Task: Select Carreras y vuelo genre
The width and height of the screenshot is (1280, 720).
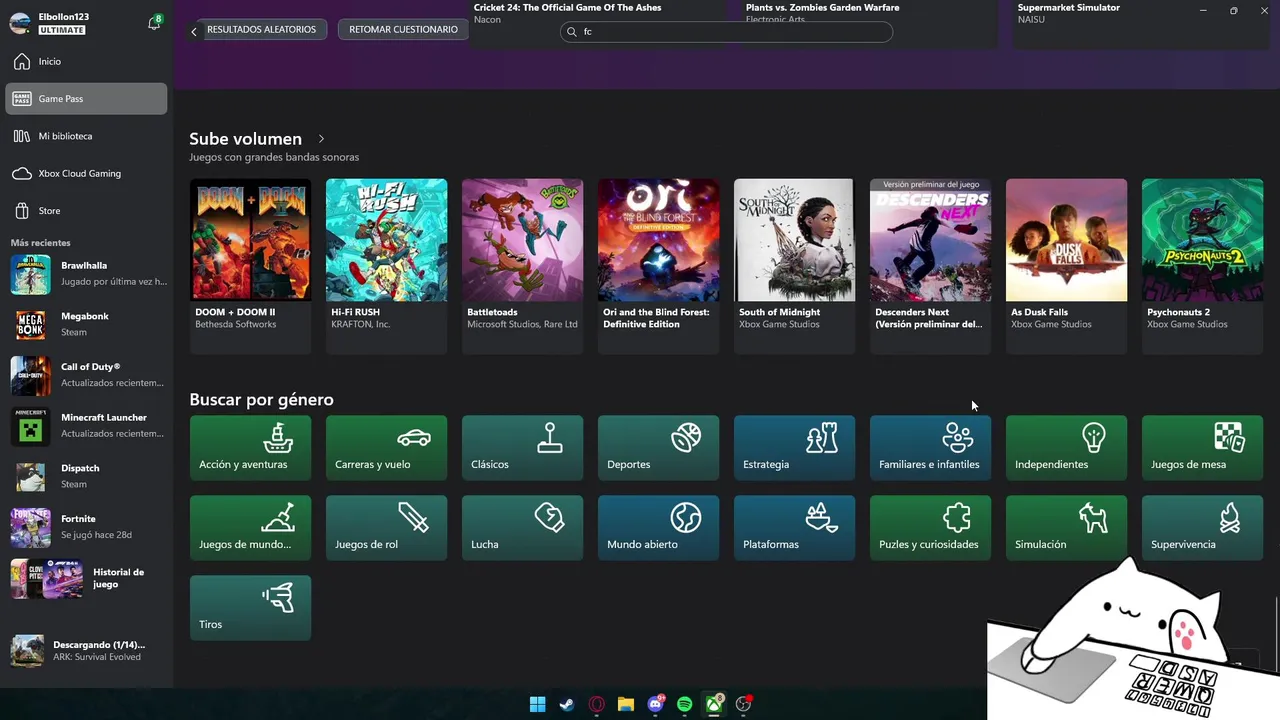Action: click(386, 448)
